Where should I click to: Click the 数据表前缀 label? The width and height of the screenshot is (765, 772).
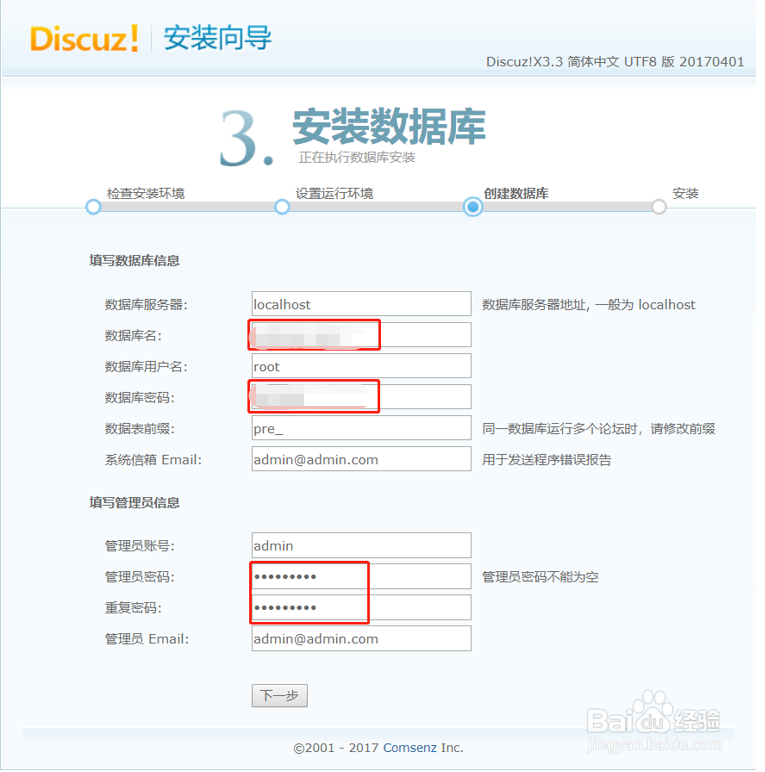pos(140,428)
